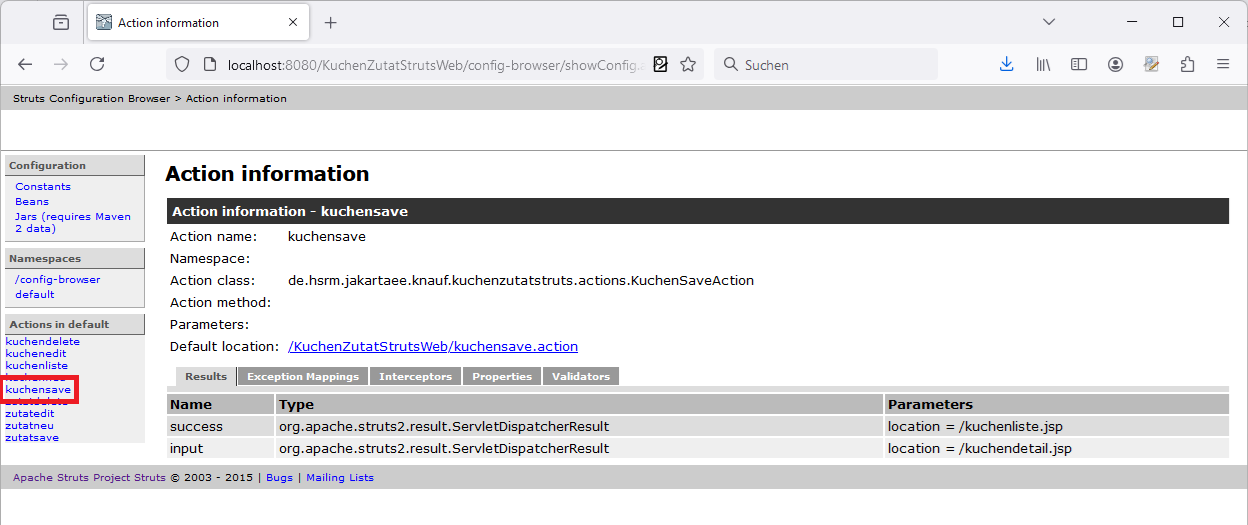Open Firefox View icon in tab bar

[x=61, y=22]
